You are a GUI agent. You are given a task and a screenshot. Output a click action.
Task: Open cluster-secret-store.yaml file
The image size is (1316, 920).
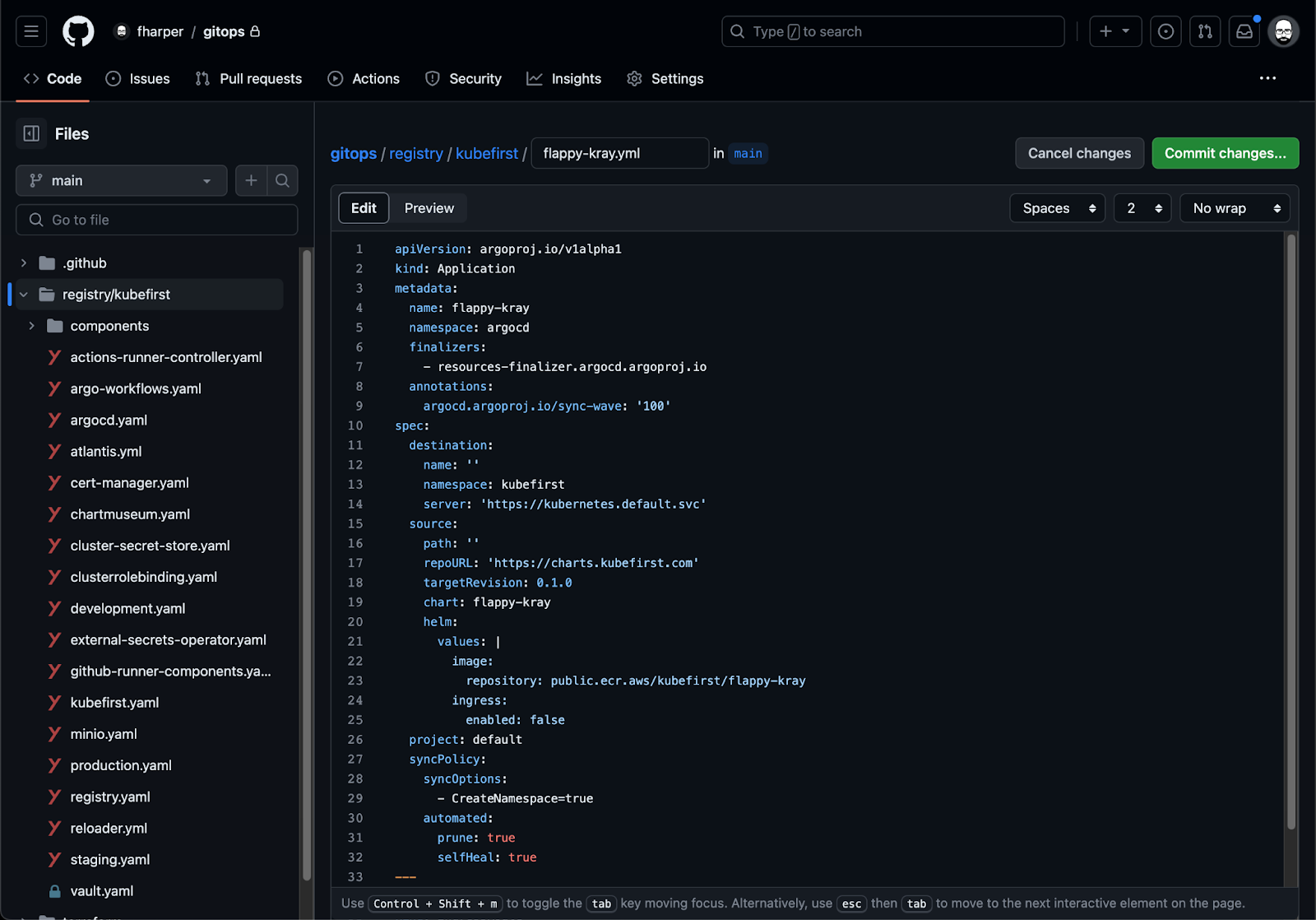(150, 546)
